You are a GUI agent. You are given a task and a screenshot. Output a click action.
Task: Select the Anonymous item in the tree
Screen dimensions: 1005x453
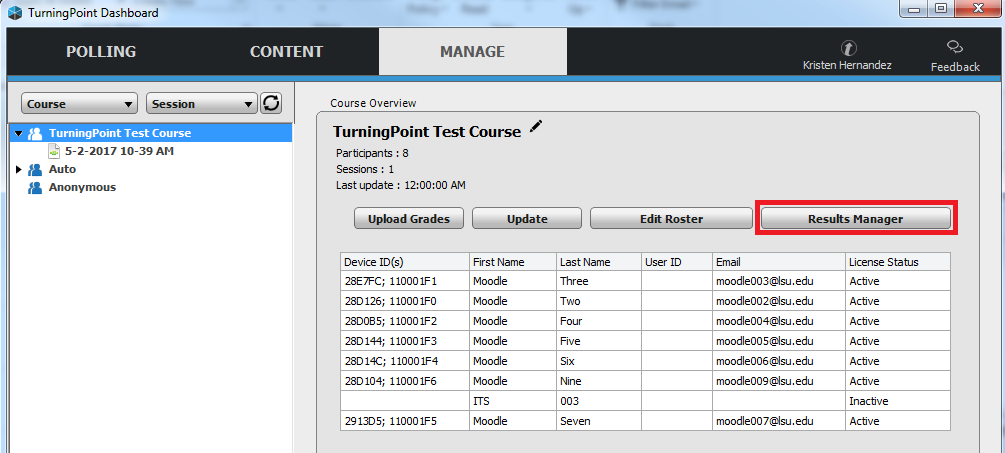tap(82, 188)
